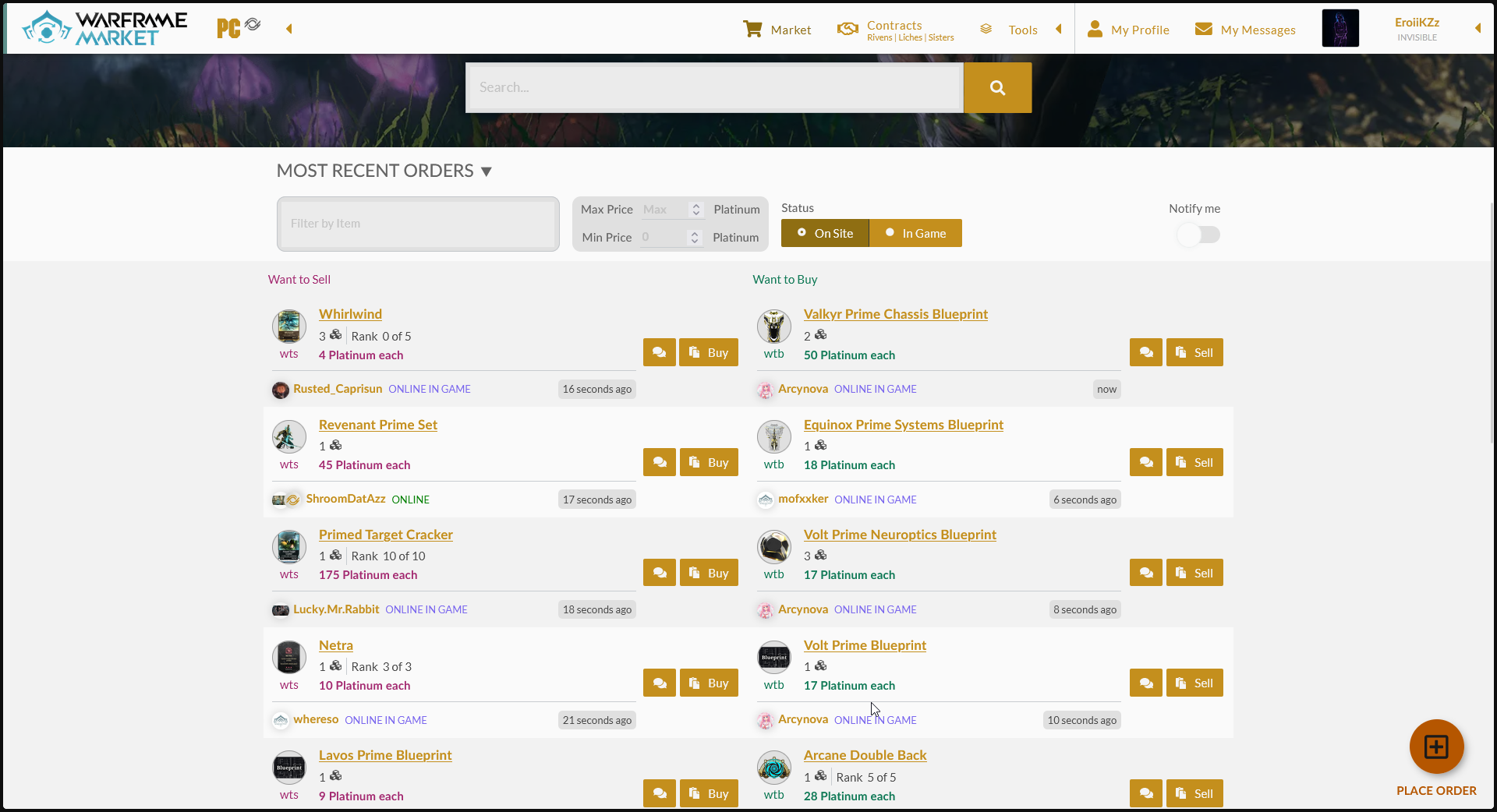The image size is (1497, 812).
Task: Toggle Notify me switch
Action: click(1199, 235)
